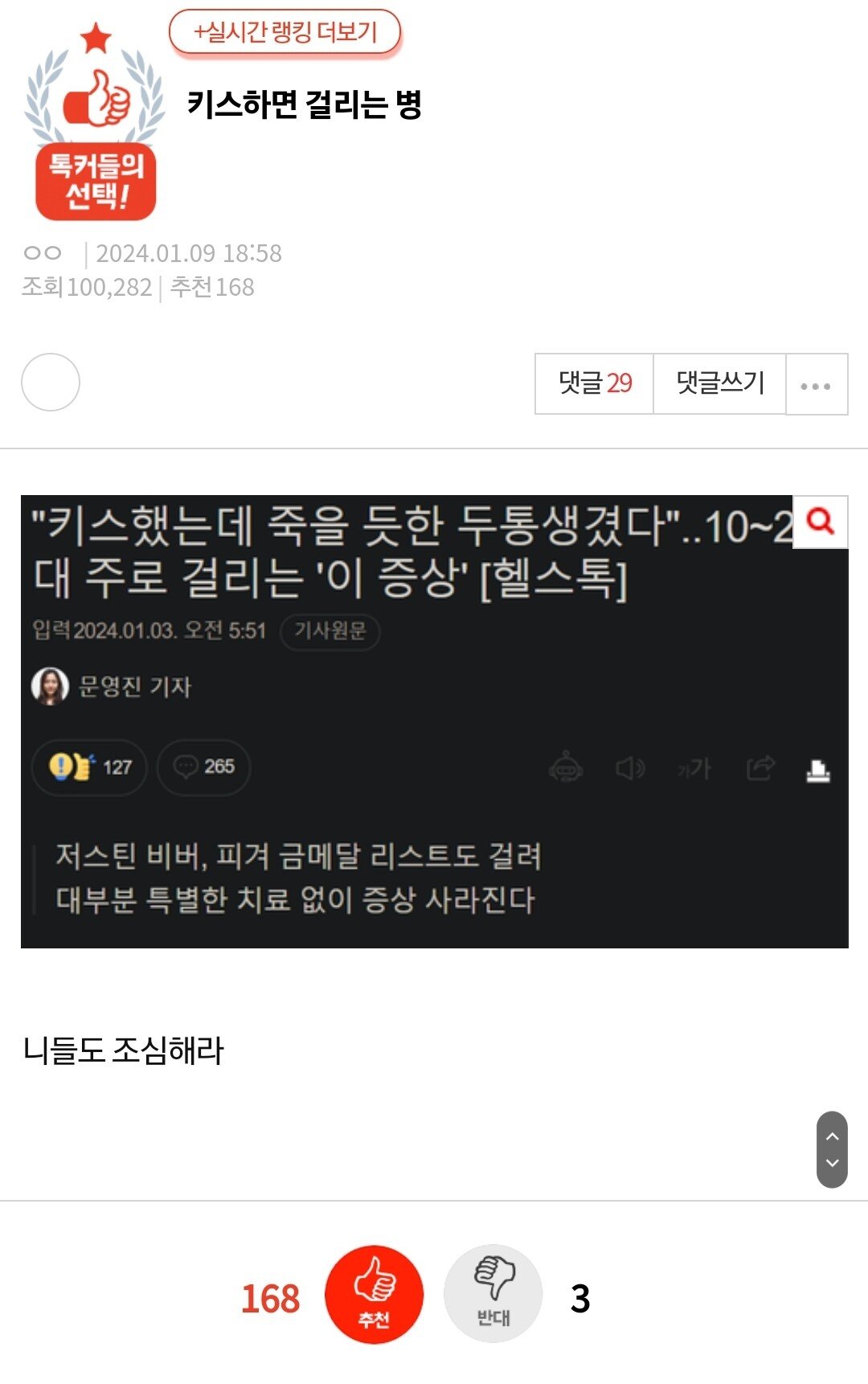Click the red 추천 thumbs-up button
This screenshot has width=868, height=1384.
[374, 1294]
